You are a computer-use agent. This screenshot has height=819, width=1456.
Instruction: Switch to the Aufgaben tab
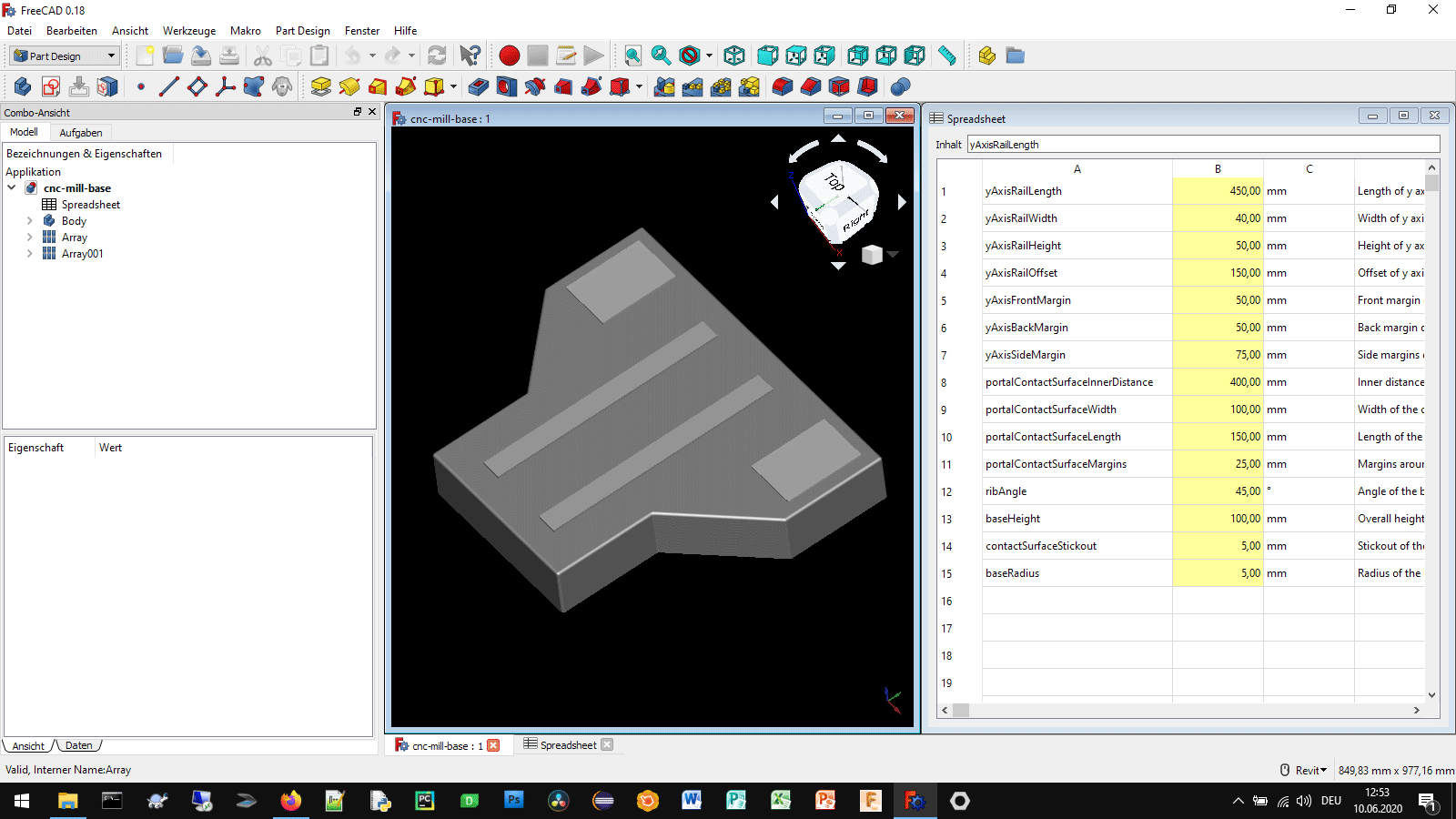point(80,133)
